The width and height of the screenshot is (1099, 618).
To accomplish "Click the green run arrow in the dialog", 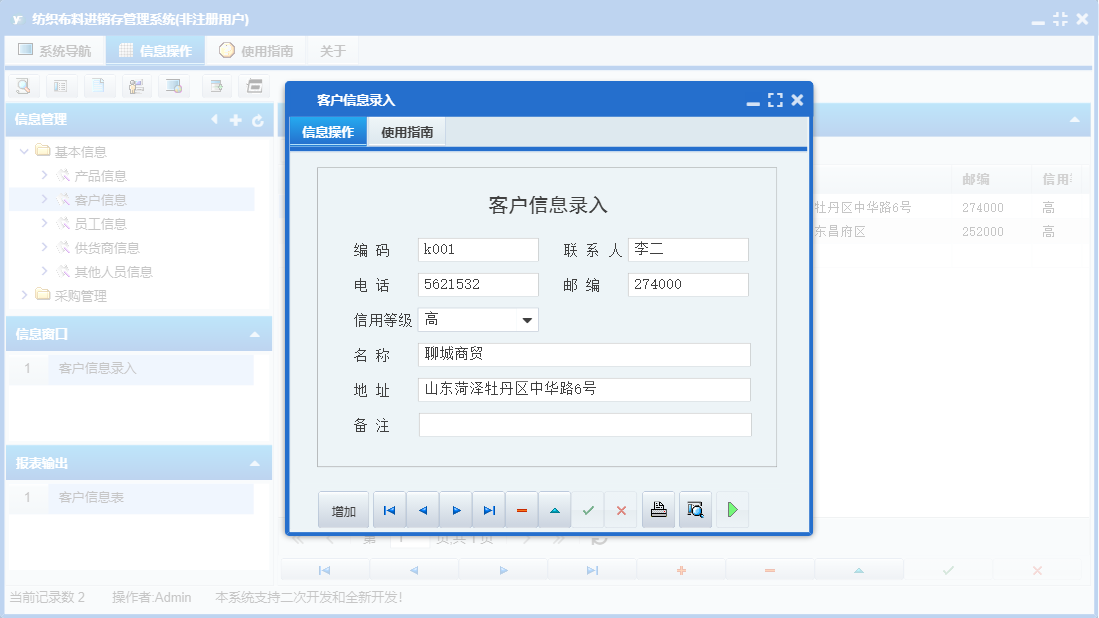I will [731, 509].
